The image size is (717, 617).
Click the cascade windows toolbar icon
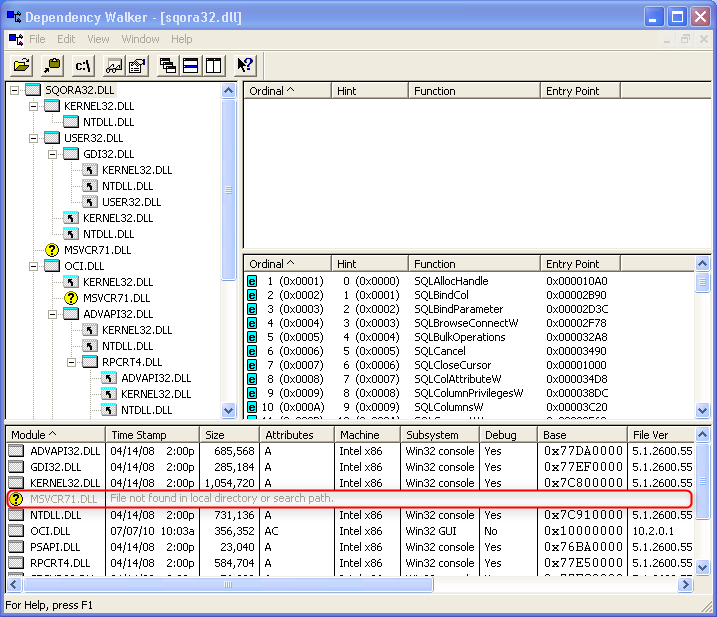(x=168, y=66)
